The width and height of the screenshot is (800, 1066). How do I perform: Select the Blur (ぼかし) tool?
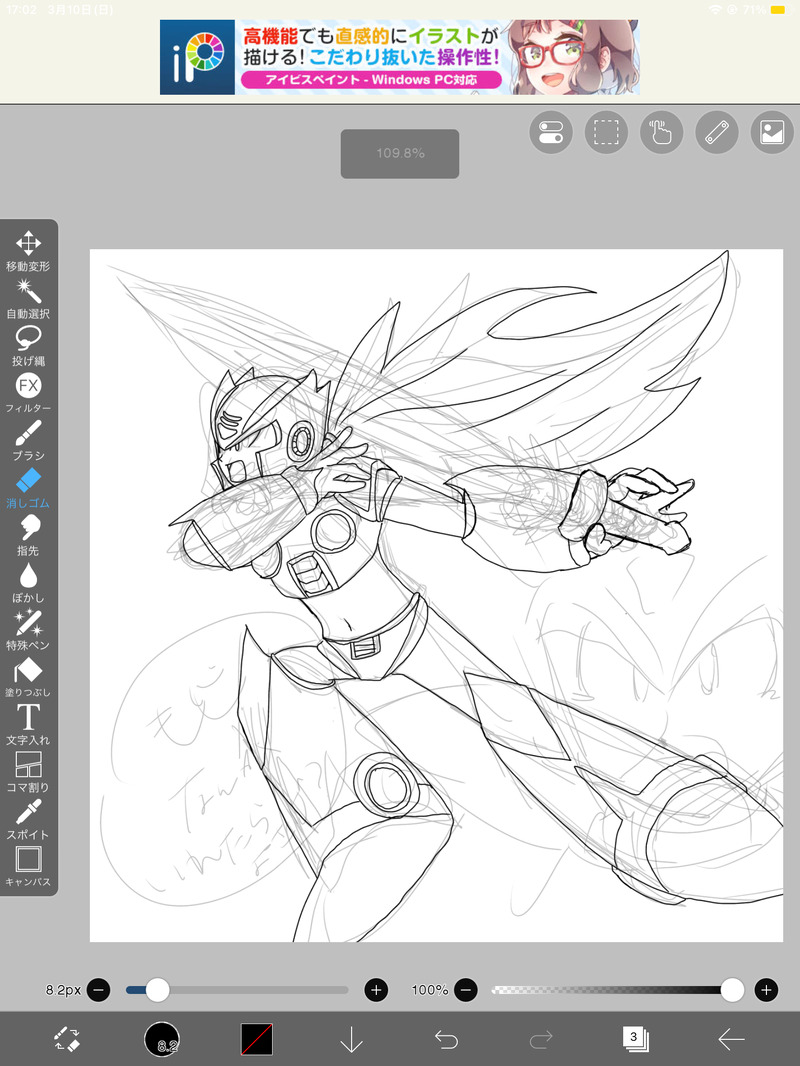click(28, 583)
